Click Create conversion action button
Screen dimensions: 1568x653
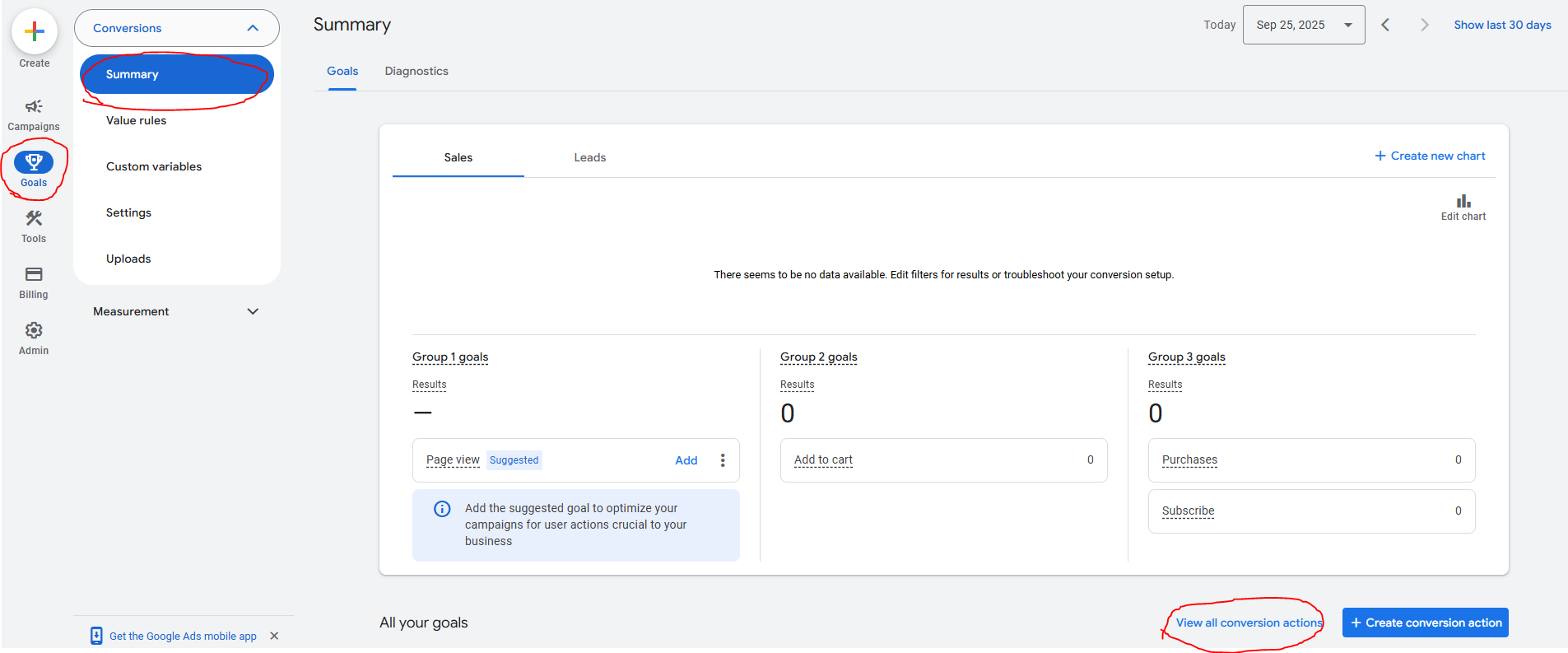[x=1425, y=623]
